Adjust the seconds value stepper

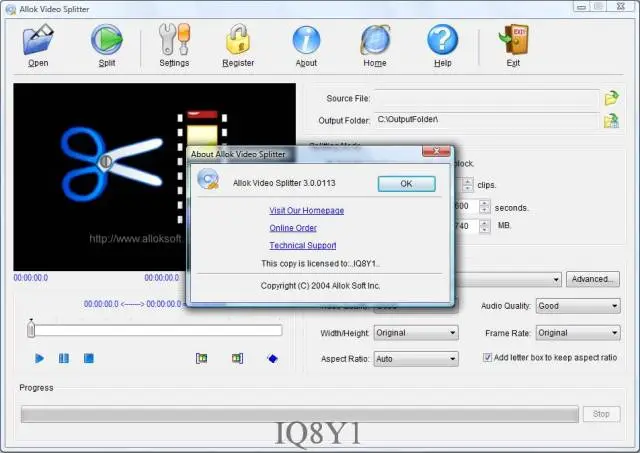tap(484, 207)
